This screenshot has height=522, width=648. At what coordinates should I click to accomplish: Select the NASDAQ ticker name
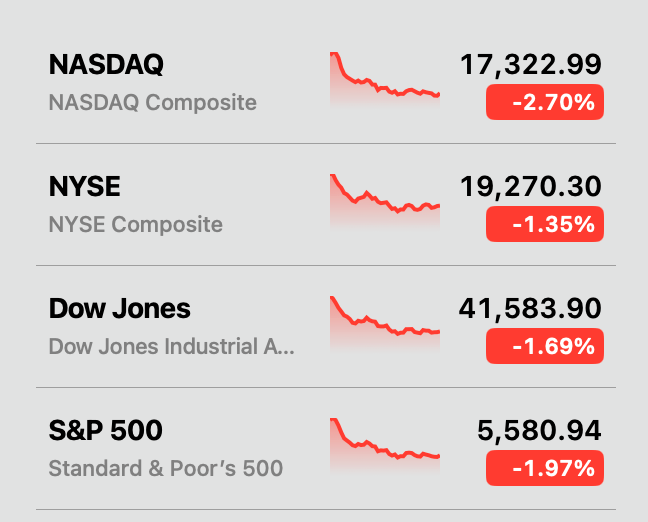[106, 64]
